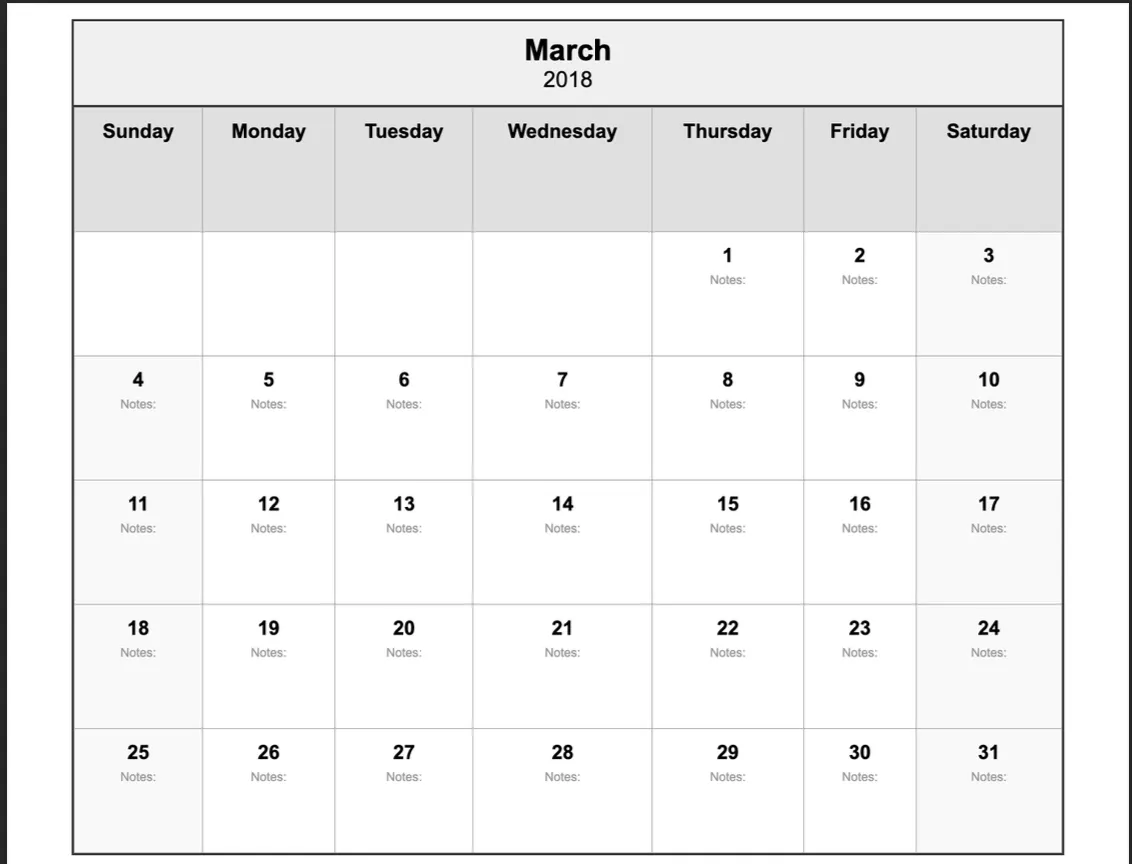Click Notes under March 27

point(403,777)
